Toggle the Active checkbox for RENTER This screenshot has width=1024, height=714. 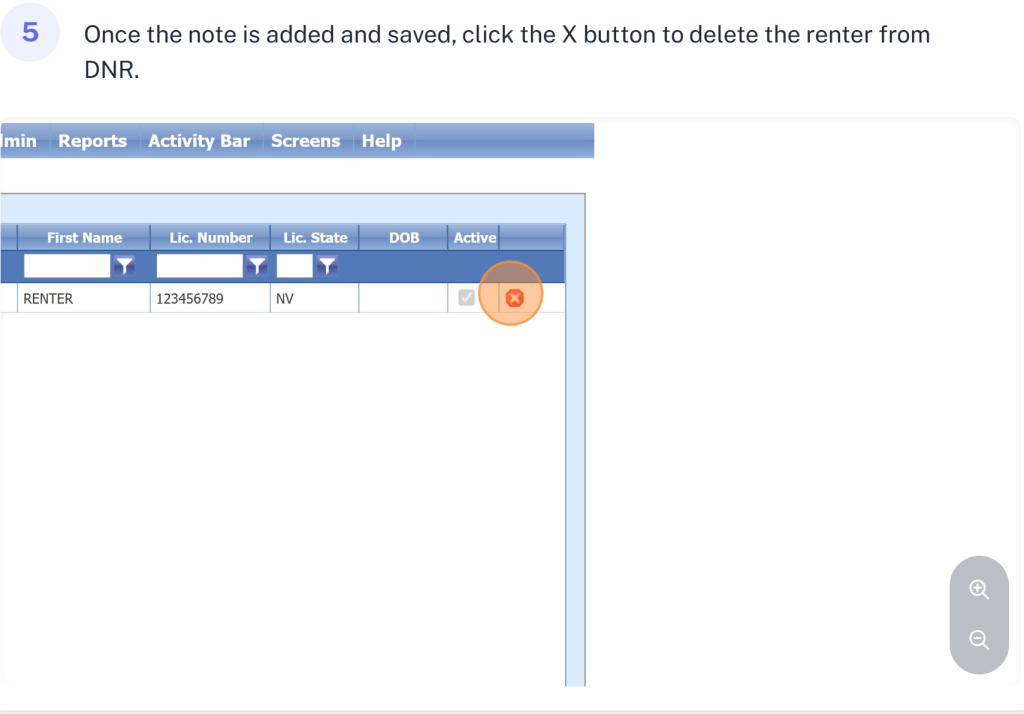pyautogui.click(x=466, y=298)
